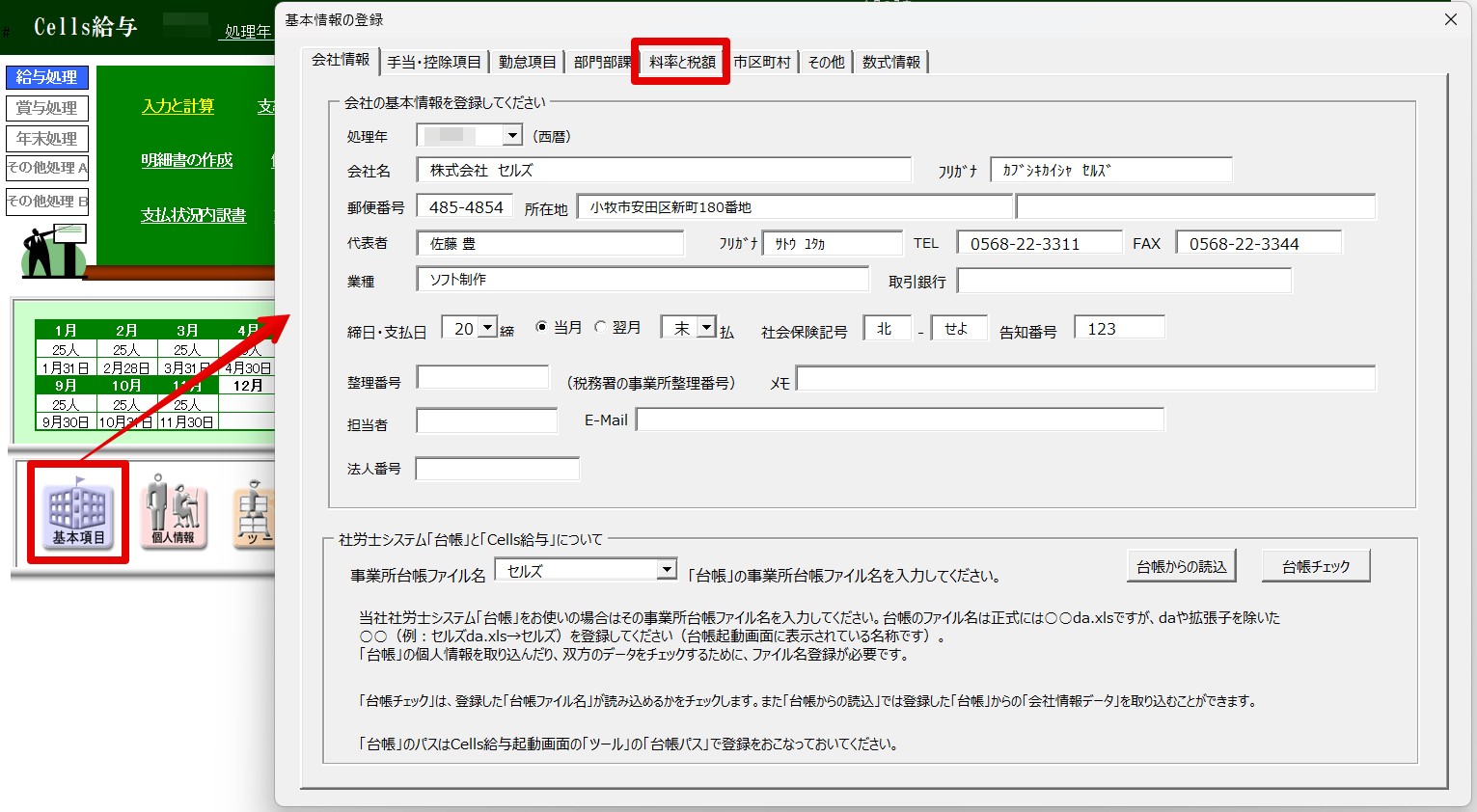Viewport: 1477px width, 812px height.
Task: Click the E-Mail input field
Action: pos(900,420)
